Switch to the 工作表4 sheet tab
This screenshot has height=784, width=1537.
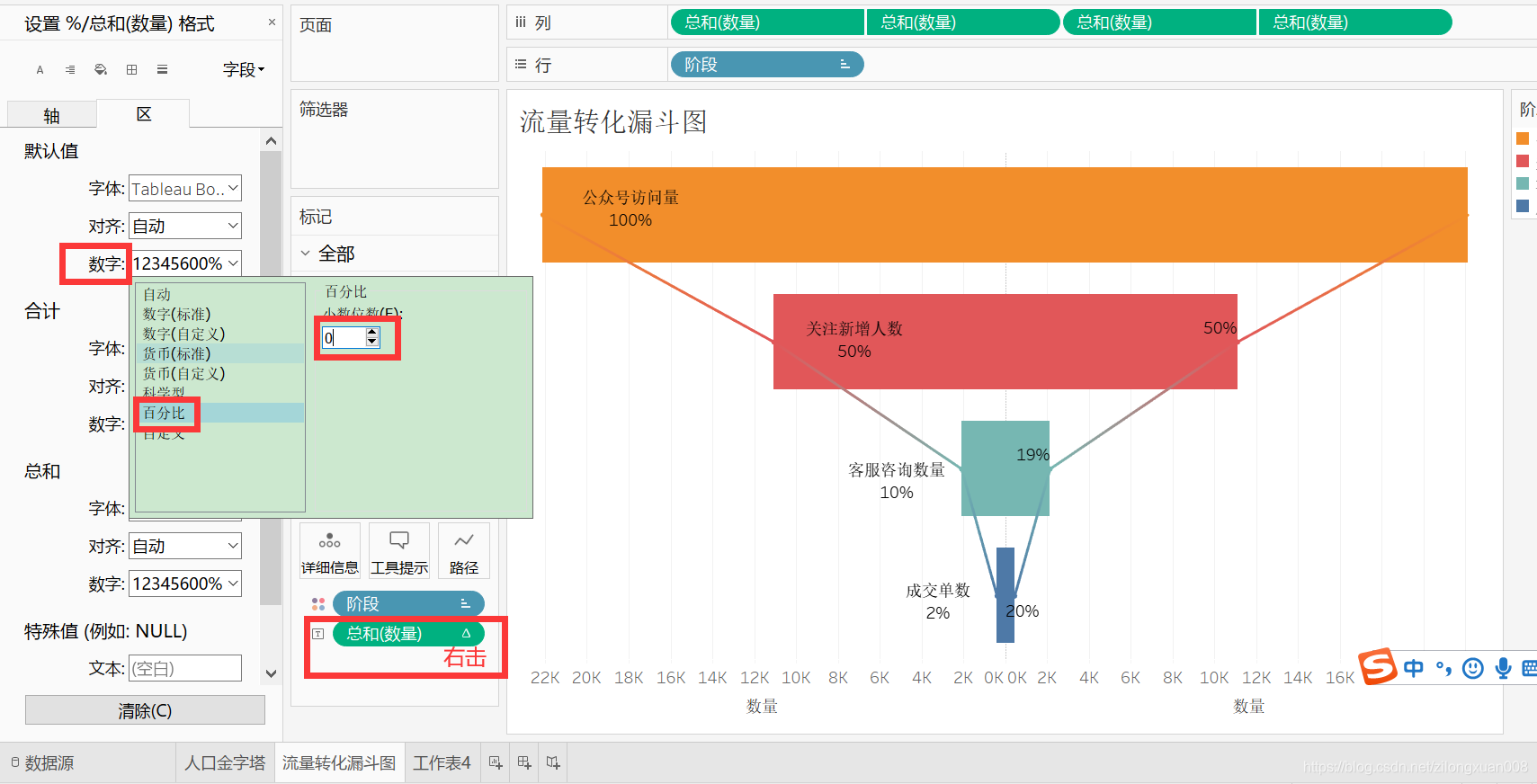click(x=442, y=763)
